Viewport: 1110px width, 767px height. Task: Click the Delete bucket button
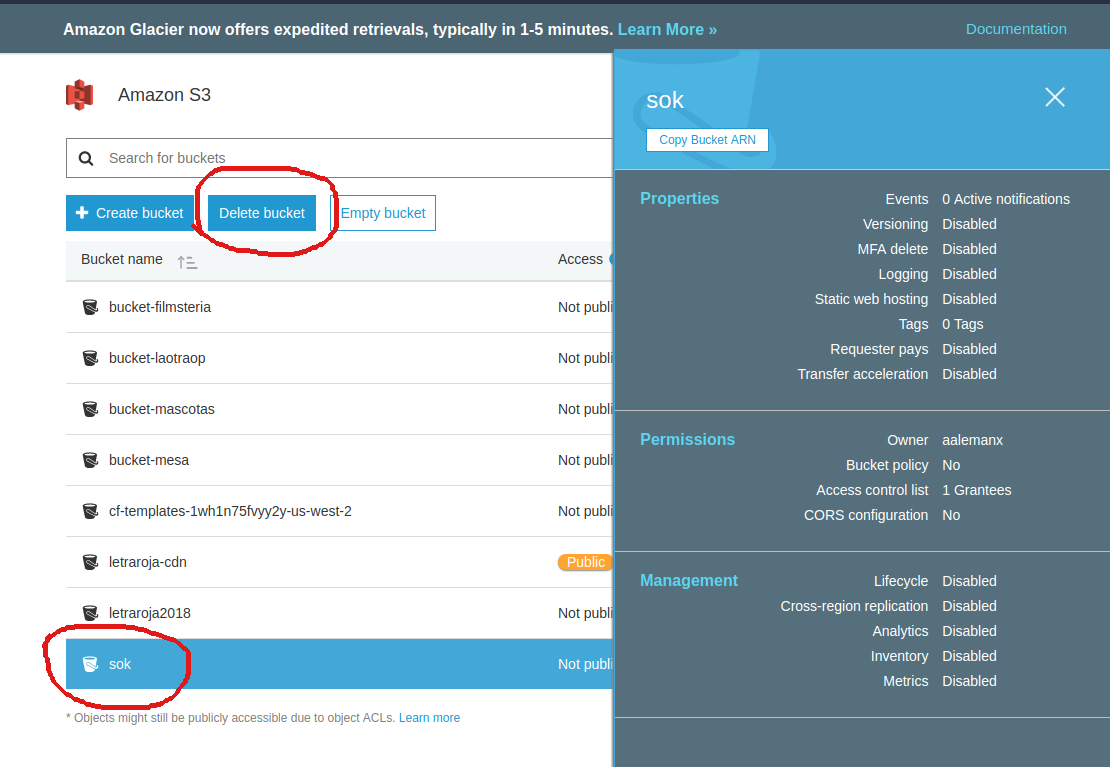click(261, 212)
